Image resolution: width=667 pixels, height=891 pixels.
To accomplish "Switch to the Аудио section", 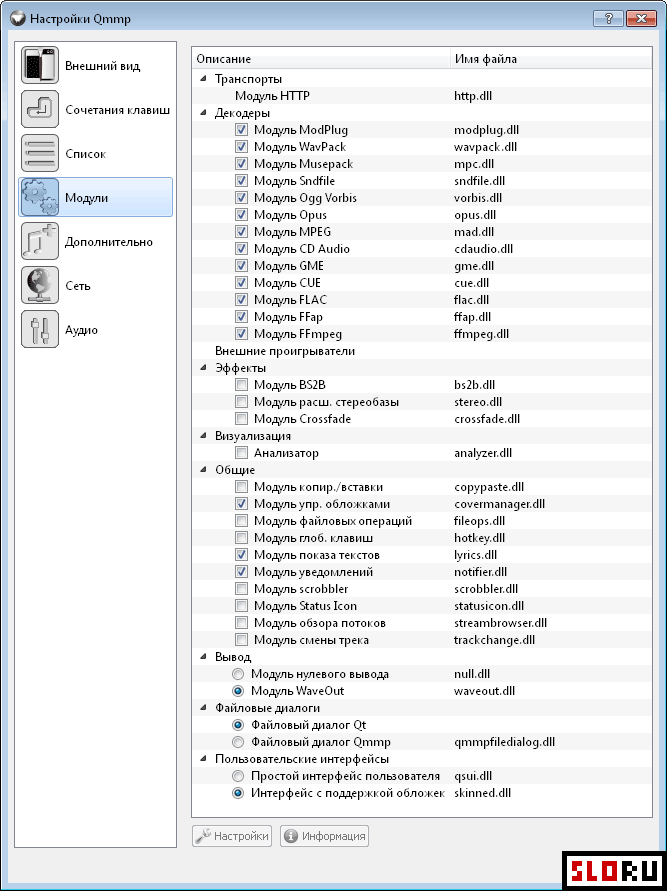I will (95, 330).
